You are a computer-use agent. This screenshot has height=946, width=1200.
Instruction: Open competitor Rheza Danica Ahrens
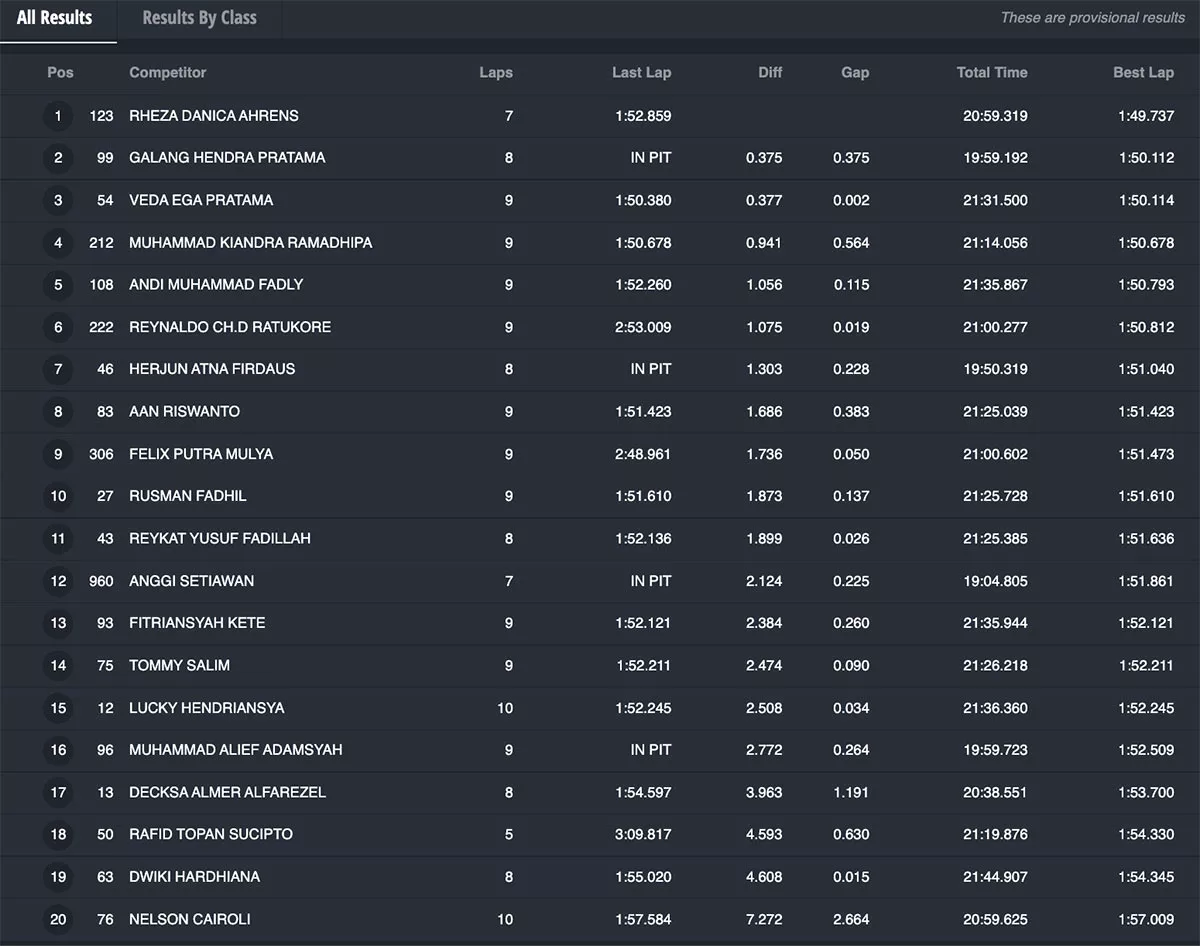214,116
